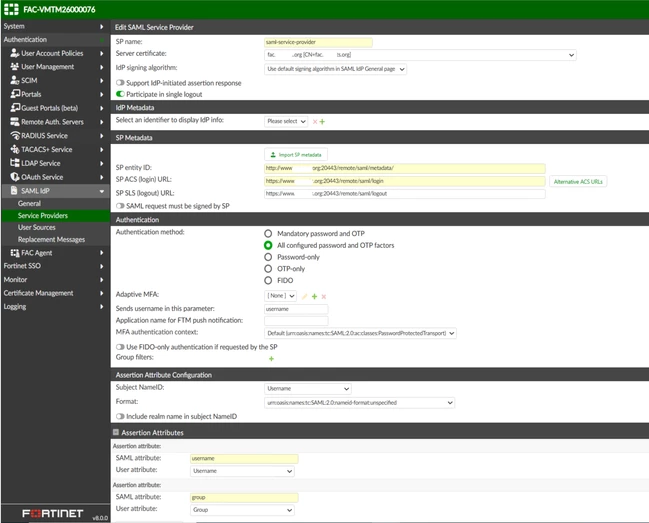Click the SAML IdP document icon
This screenshot has width=649, height=523.
point(14,190)
